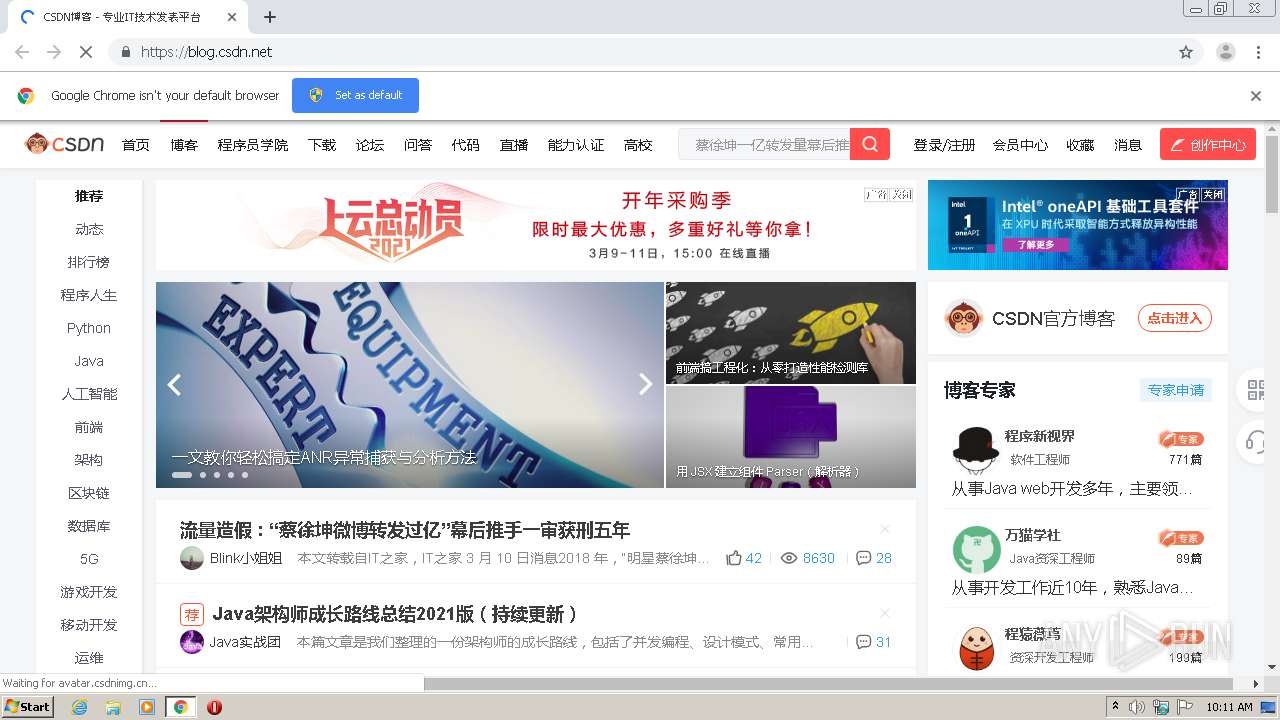Click the CSDN logo

[64, 144]
